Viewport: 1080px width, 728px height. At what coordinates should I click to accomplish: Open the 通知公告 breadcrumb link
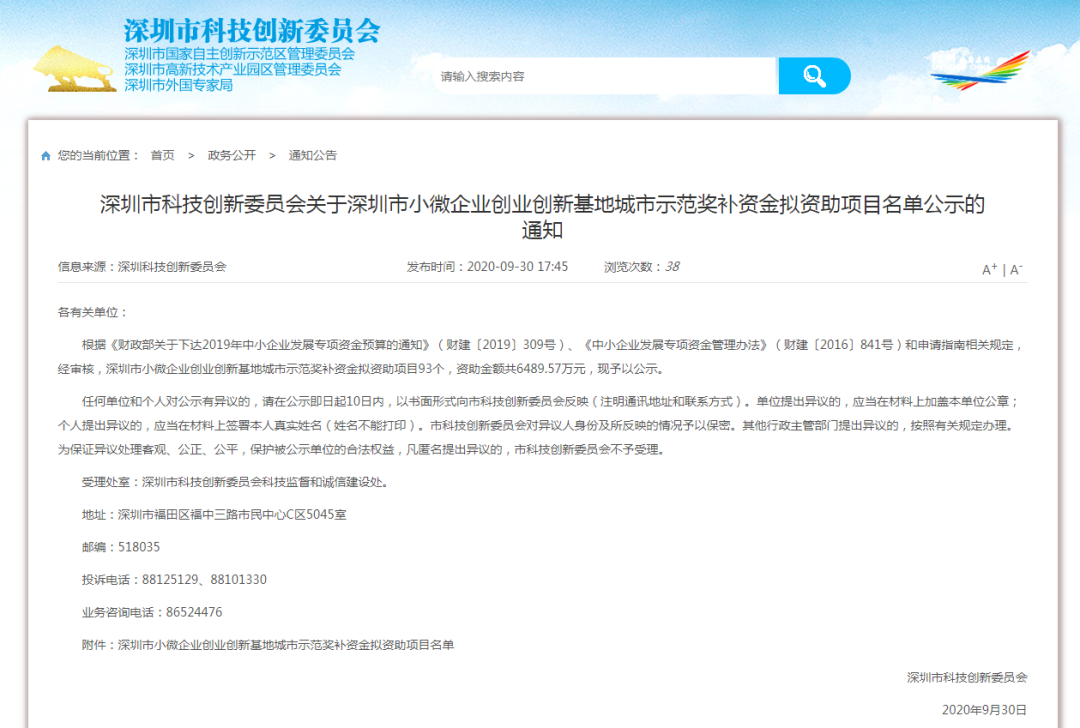tap(313, 156)
